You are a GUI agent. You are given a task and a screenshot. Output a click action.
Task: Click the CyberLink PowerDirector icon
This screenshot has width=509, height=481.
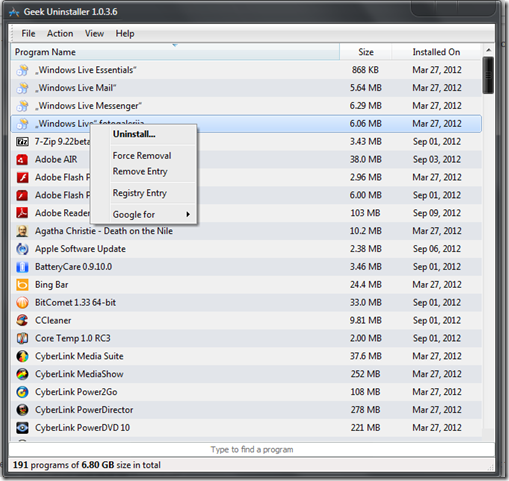click(x=22, y=410)
